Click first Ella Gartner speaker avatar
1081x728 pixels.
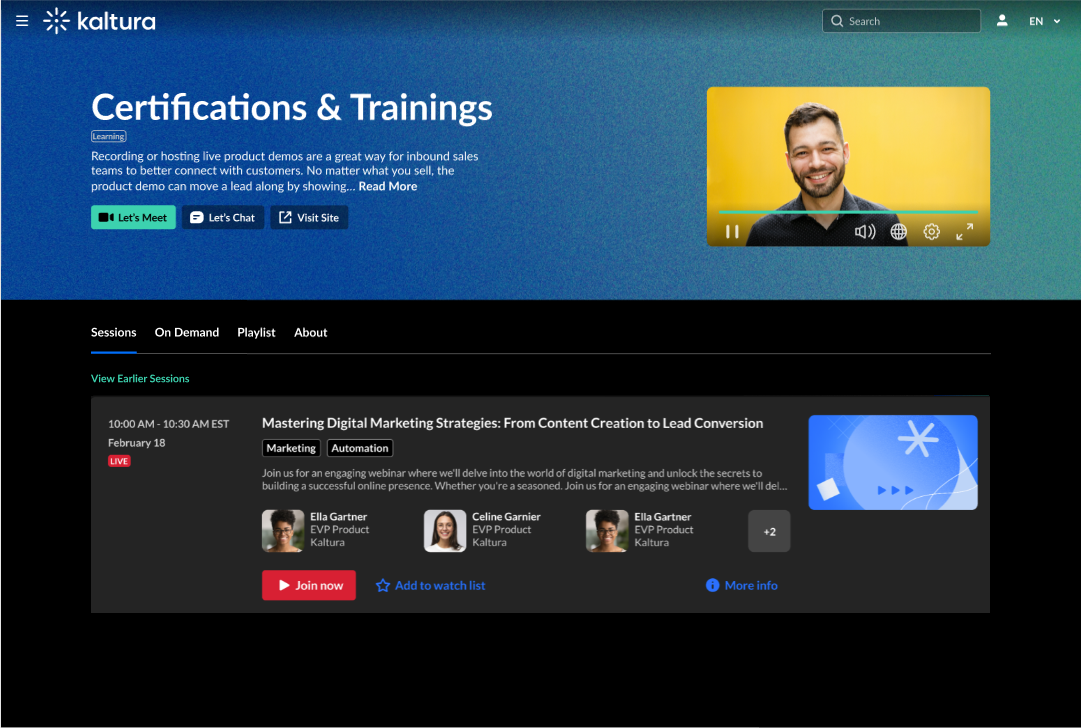(283, 531)
